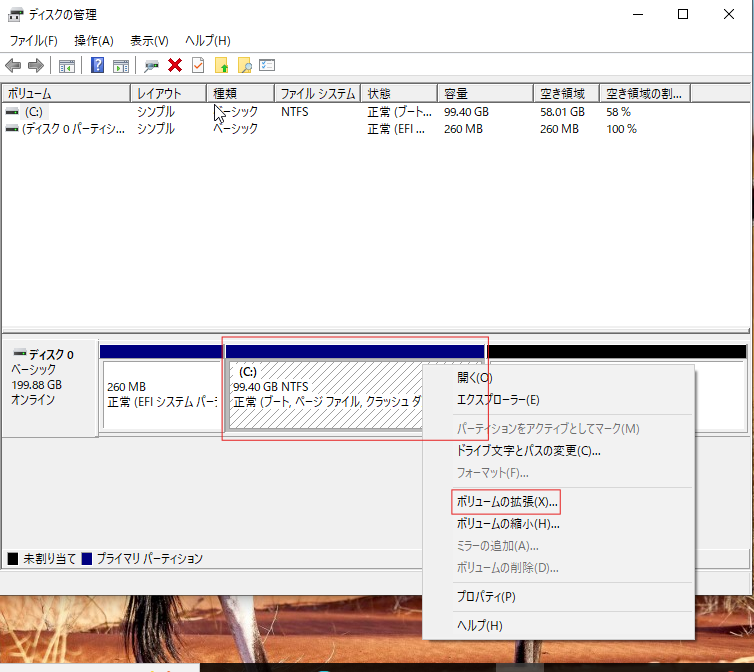Click the 正常 (EFI ... status cell
The width and height of the screenshot is (754, 672).
point(396,129)
